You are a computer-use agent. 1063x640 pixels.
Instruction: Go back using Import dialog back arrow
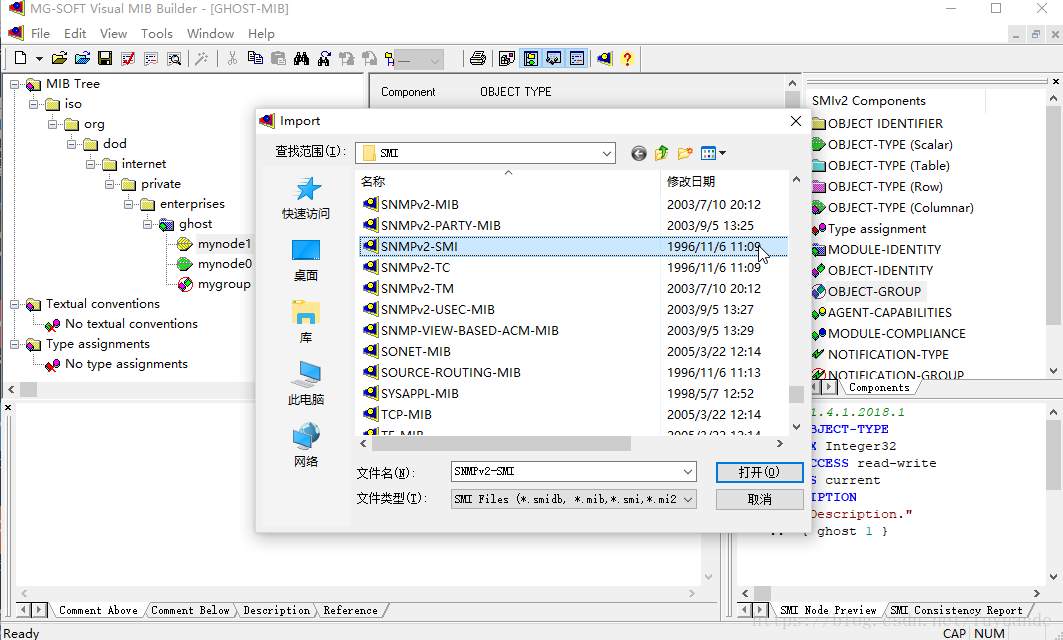639,153
